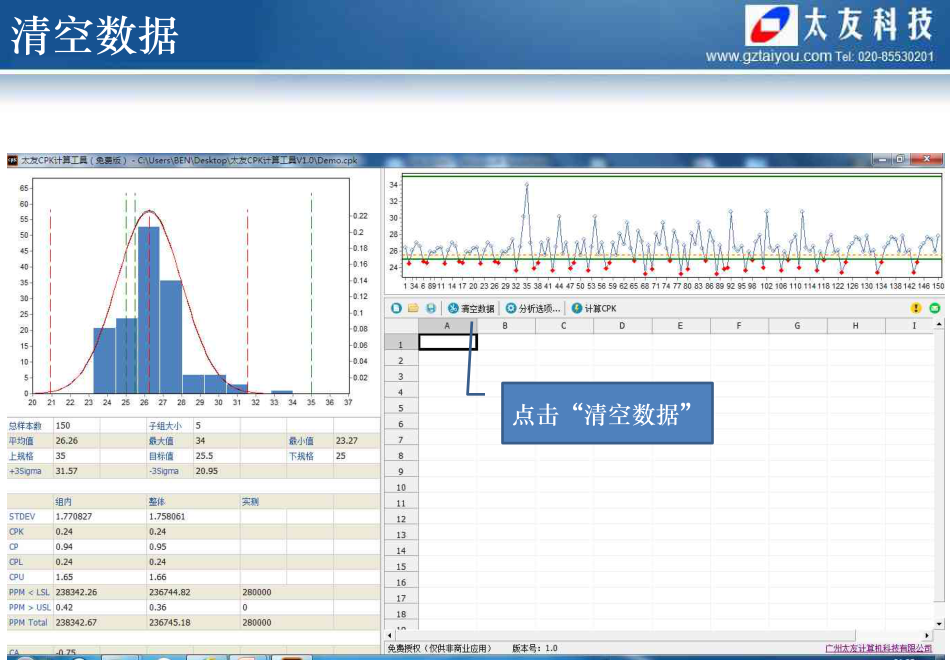Viewport: 950px width, 661px height.
Task: Click the application title bar icon
Action: pyautogui.click(x=12, y=161)
